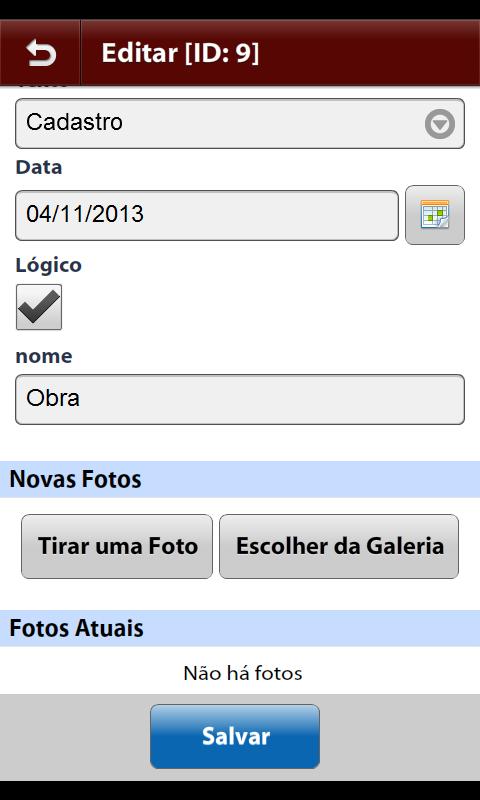The height and width of the screenshot is (800, 480).
Task: Tap the back arrow icon in header
Action: pyautogui.click(x=41, y=54)
